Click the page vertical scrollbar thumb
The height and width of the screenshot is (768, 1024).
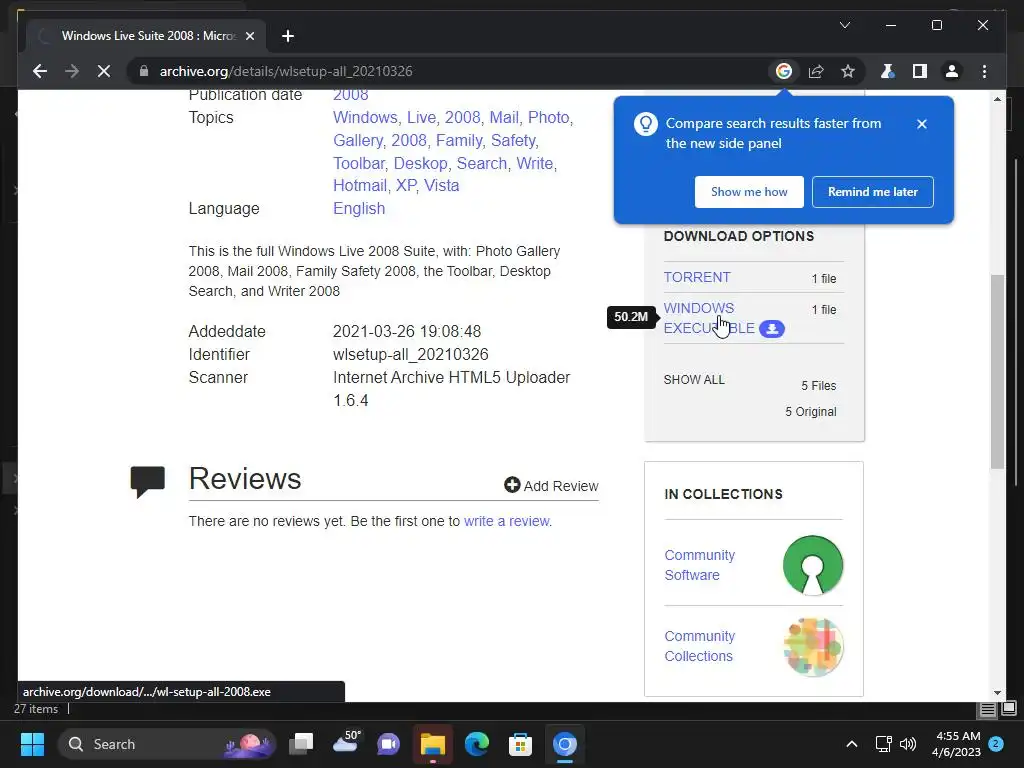[x=997, y=371]
